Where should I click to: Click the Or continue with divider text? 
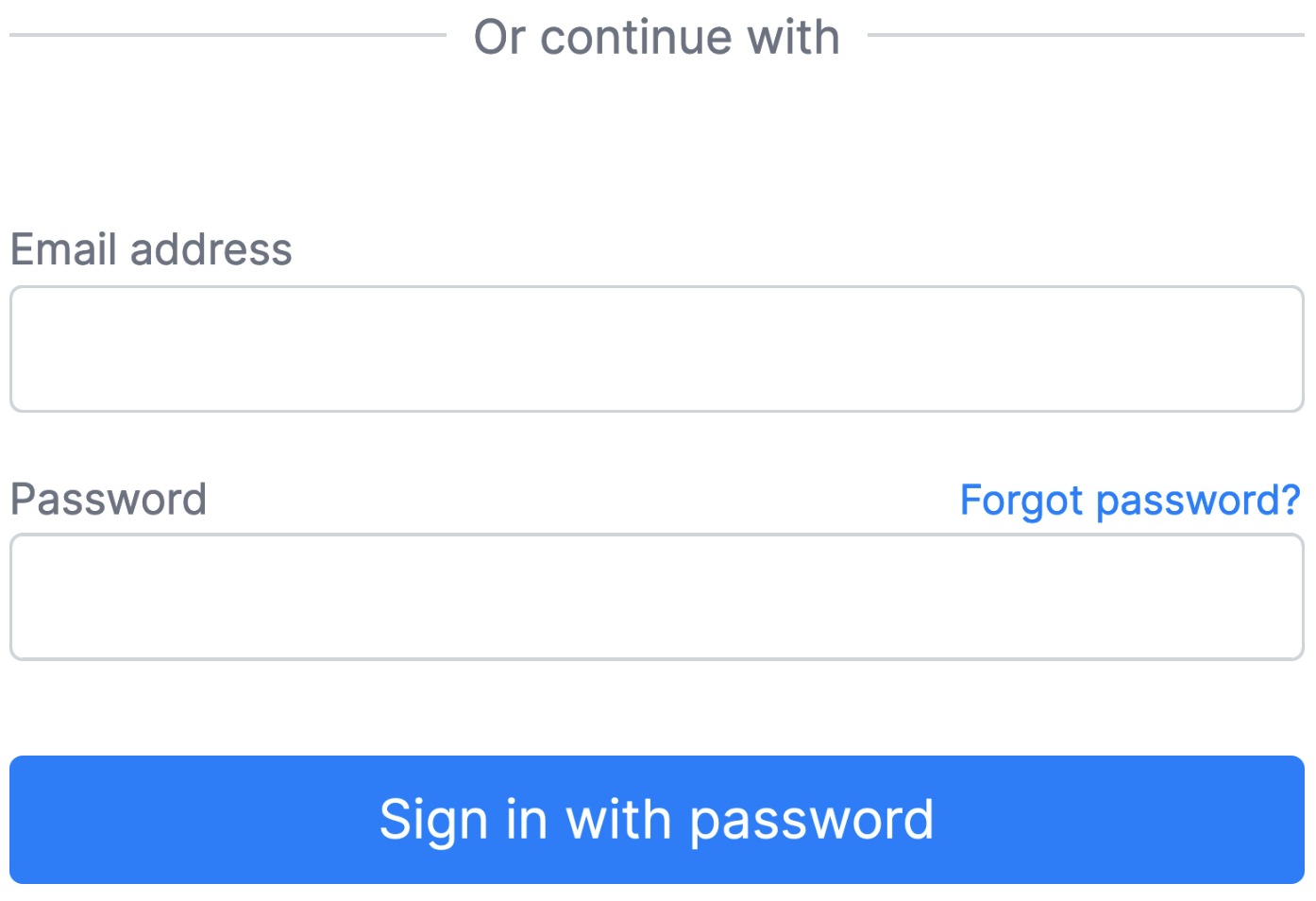pos(657,38)
